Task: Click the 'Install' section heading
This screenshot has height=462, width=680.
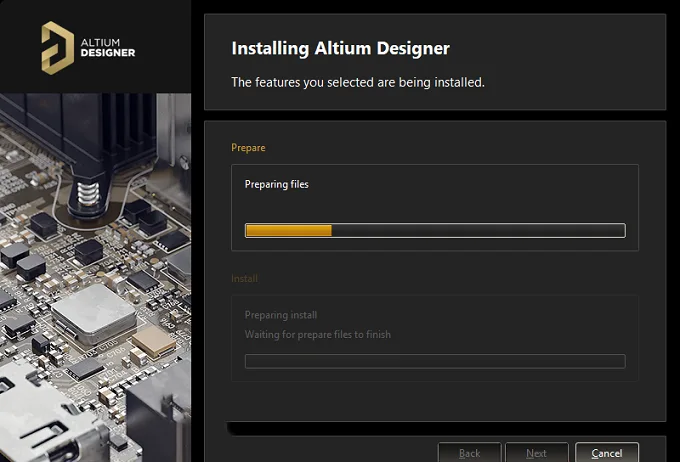Action: [244, 279]
